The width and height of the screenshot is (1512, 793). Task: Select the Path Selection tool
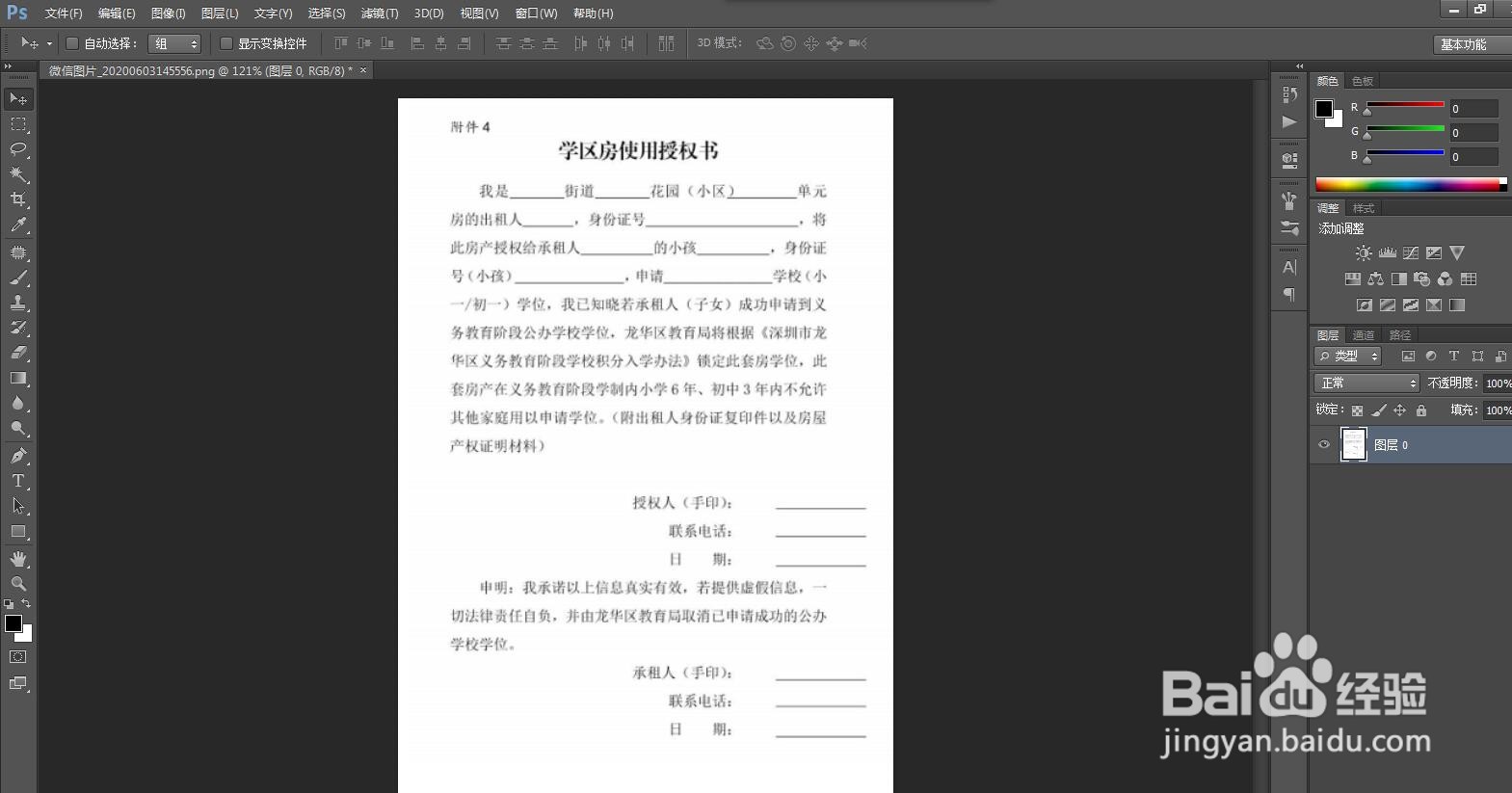point(18,506)
